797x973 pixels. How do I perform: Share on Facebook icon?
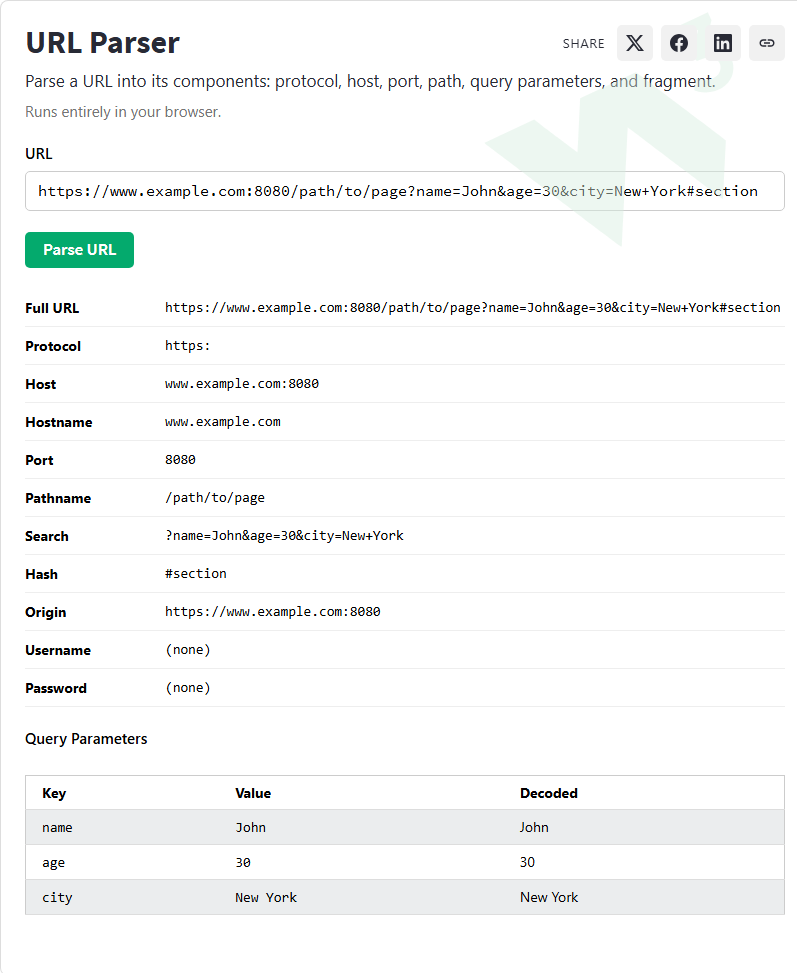678,43
